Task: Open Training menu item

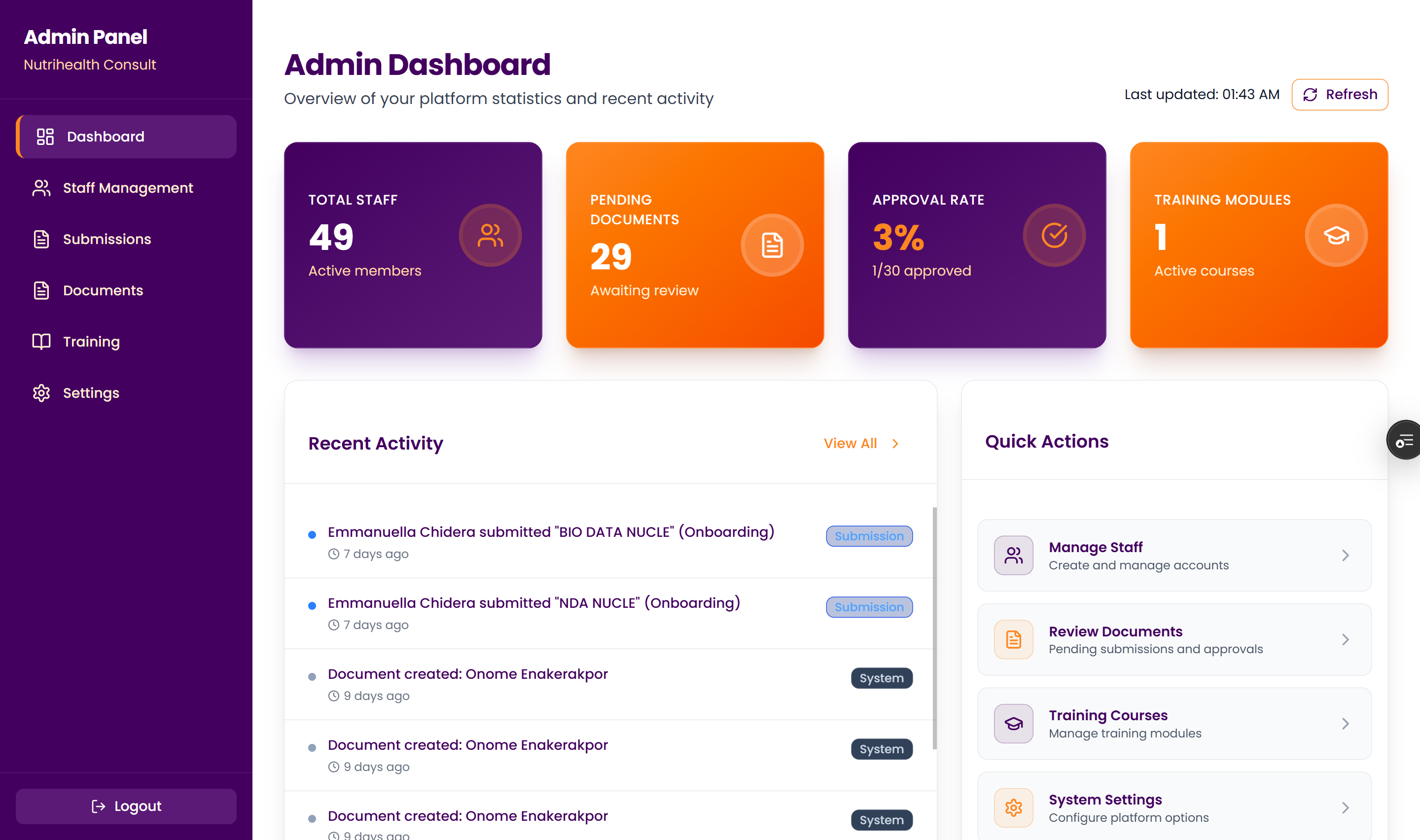Action: [126, 341]
